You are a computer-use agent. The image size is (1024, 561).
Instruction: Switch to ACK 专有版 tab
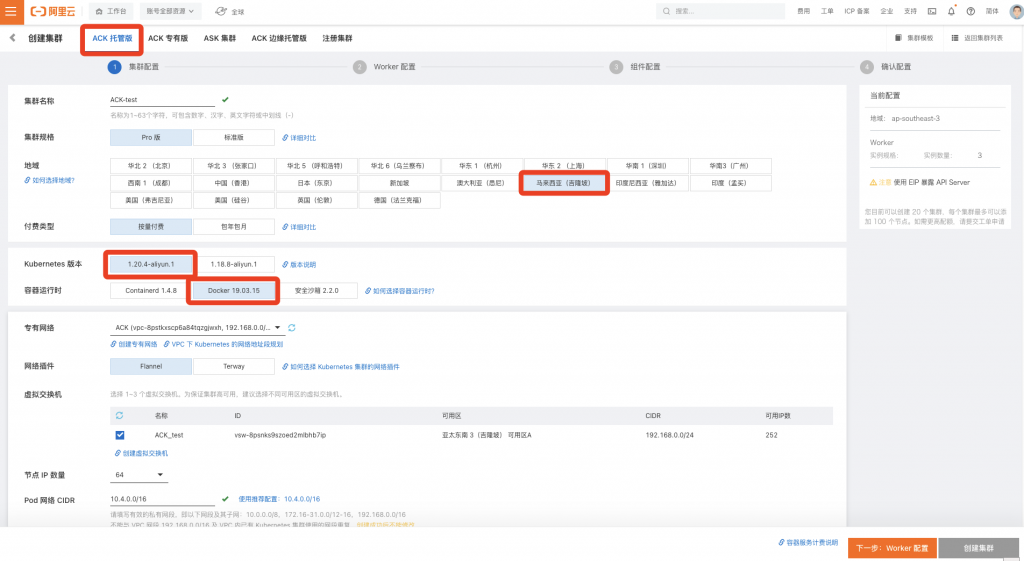pyautogui.click(x=168, y=38)
